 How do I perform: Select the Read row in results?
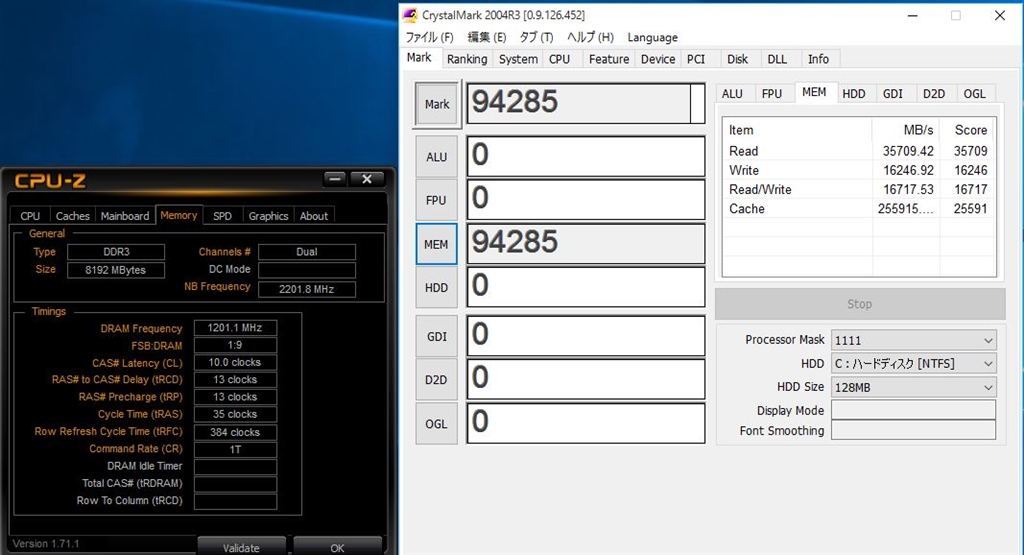[859, 151]
